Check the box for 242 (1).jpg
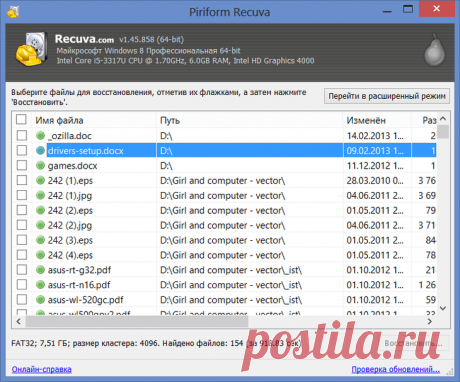The width and height of the screenshot is (460, 382). [22, 195]
